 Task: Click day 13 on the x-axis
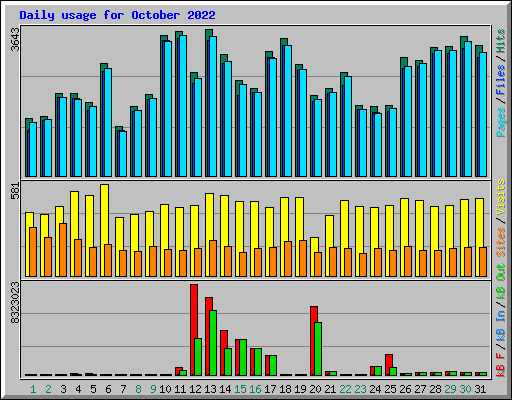coord(210,389)
